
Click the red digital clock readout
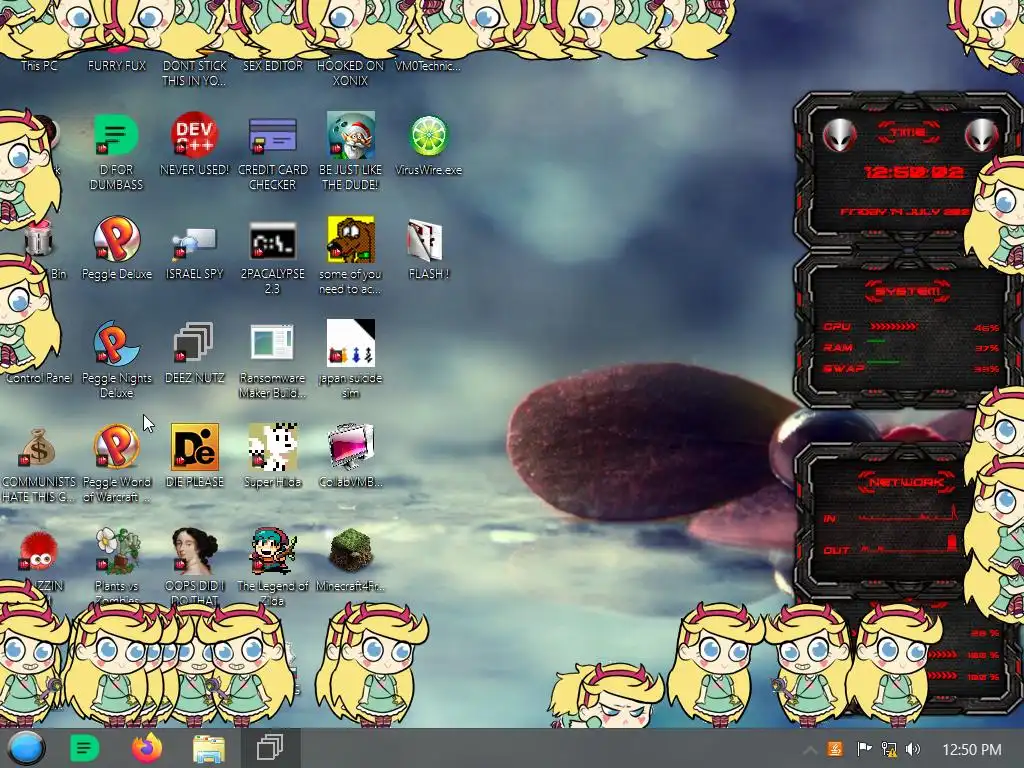[x=914, y=172]
